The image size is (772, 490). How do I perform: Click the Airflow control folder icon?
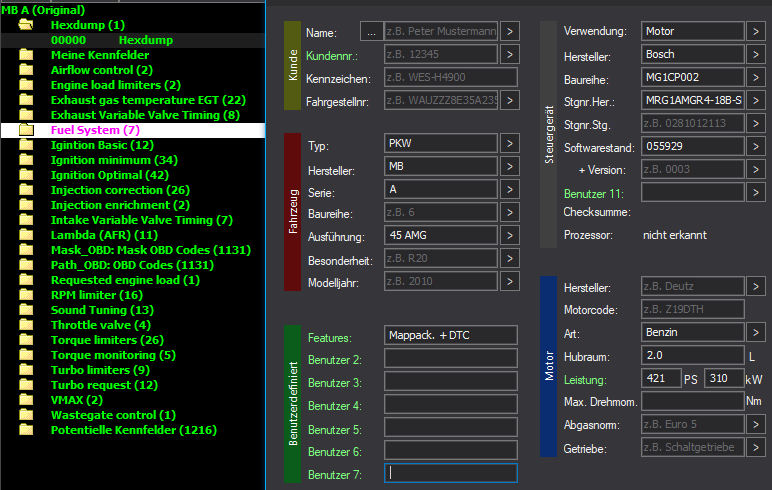coord(26,70)
